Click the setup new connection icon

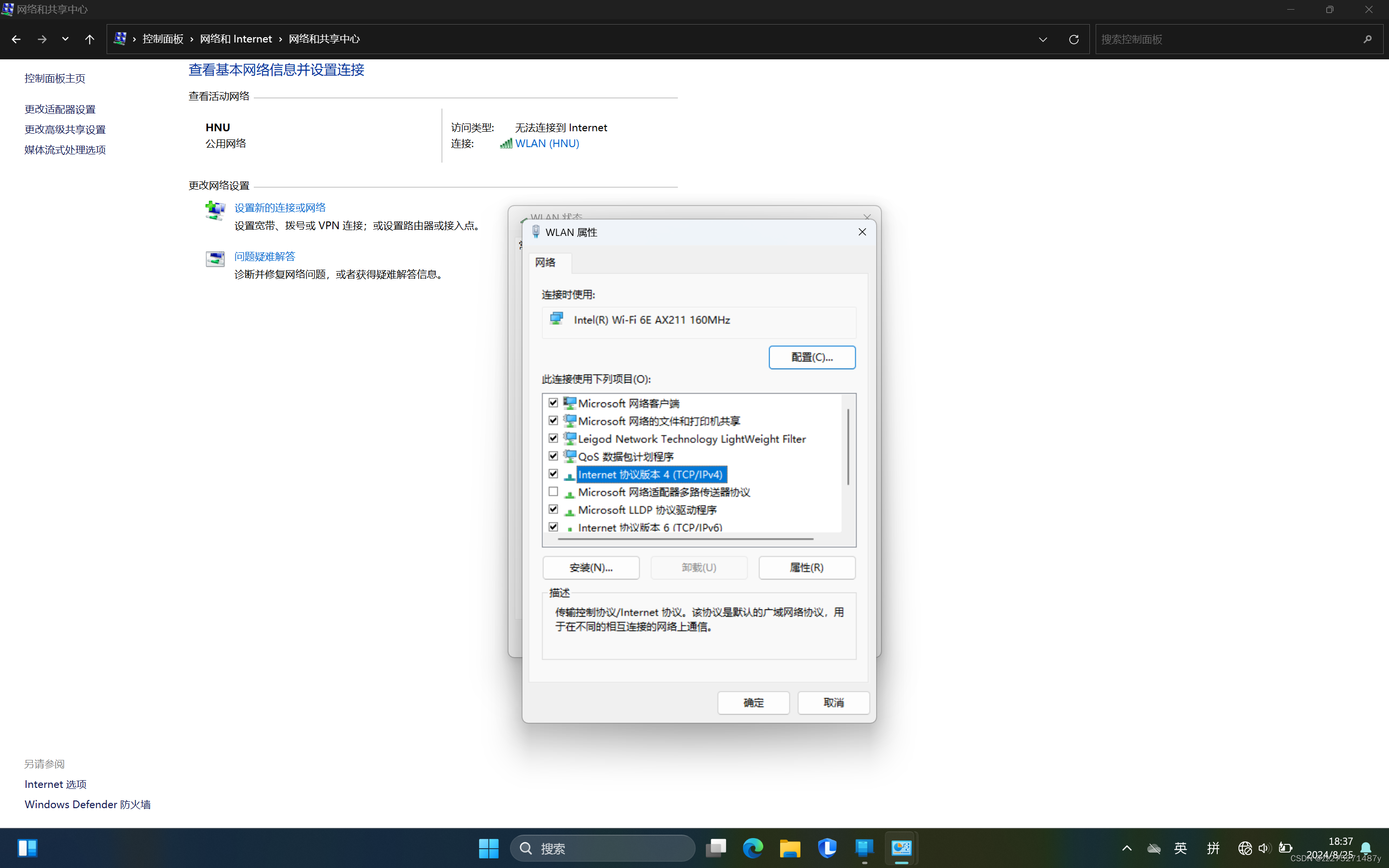[215, 210]
